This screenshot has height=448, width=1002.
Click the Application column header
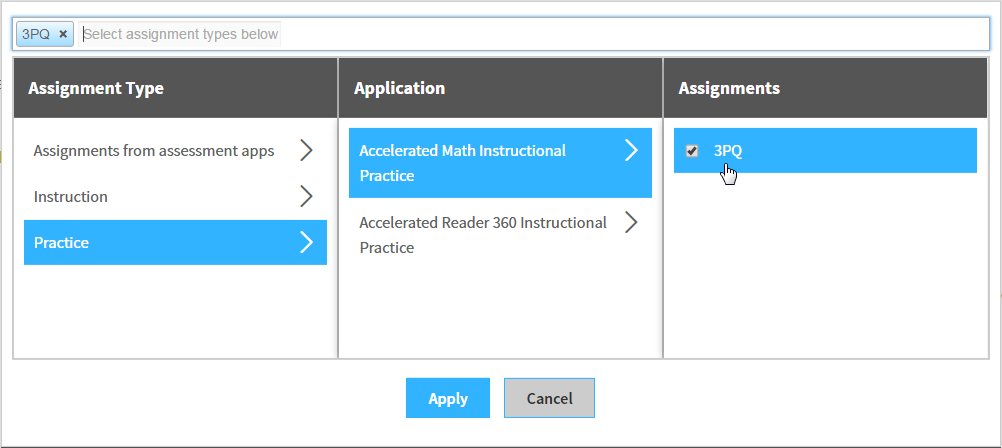point(501,88)
